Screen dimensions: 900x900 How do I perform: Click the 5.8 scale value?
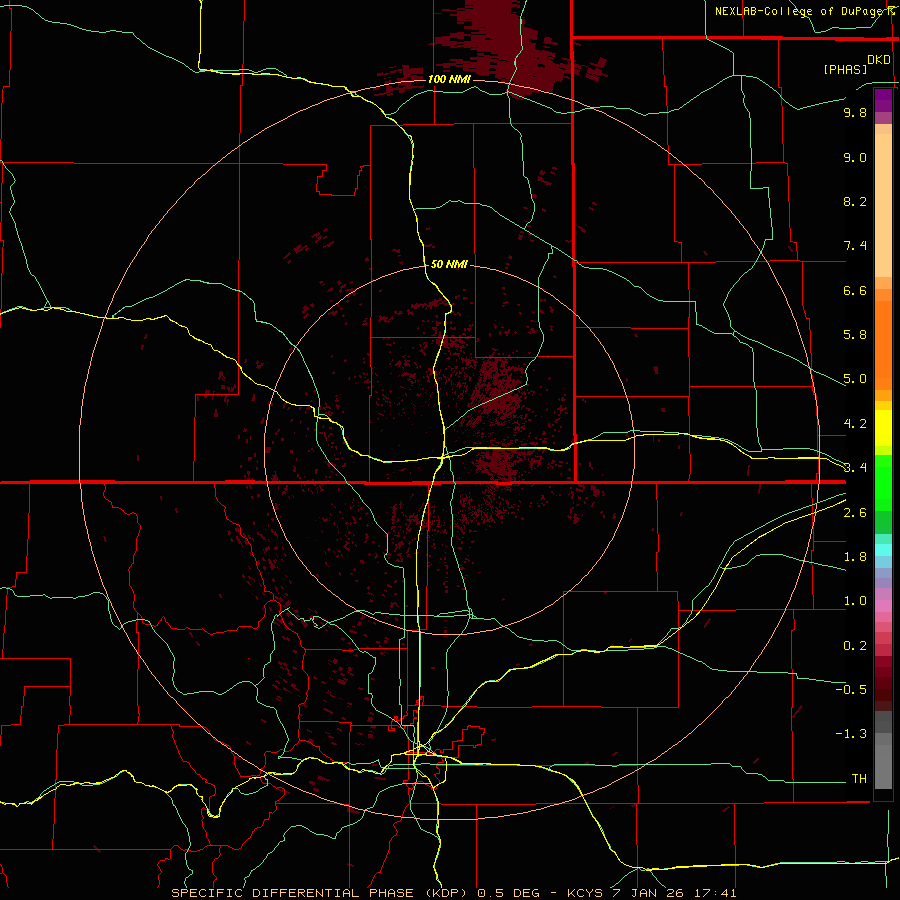coord(855,335)
